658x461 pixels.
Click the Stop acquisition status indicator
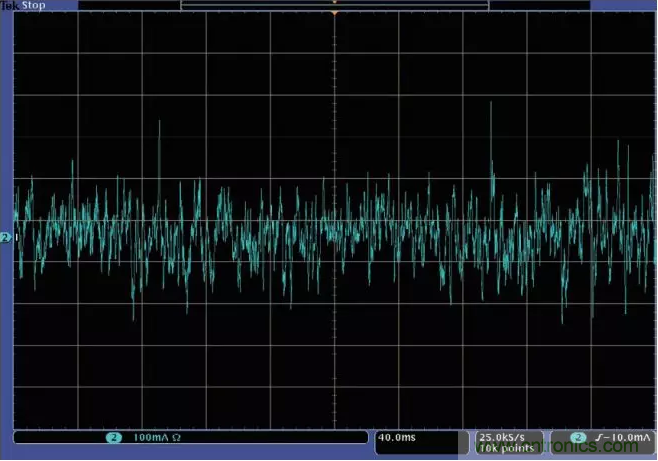[34, 5]
